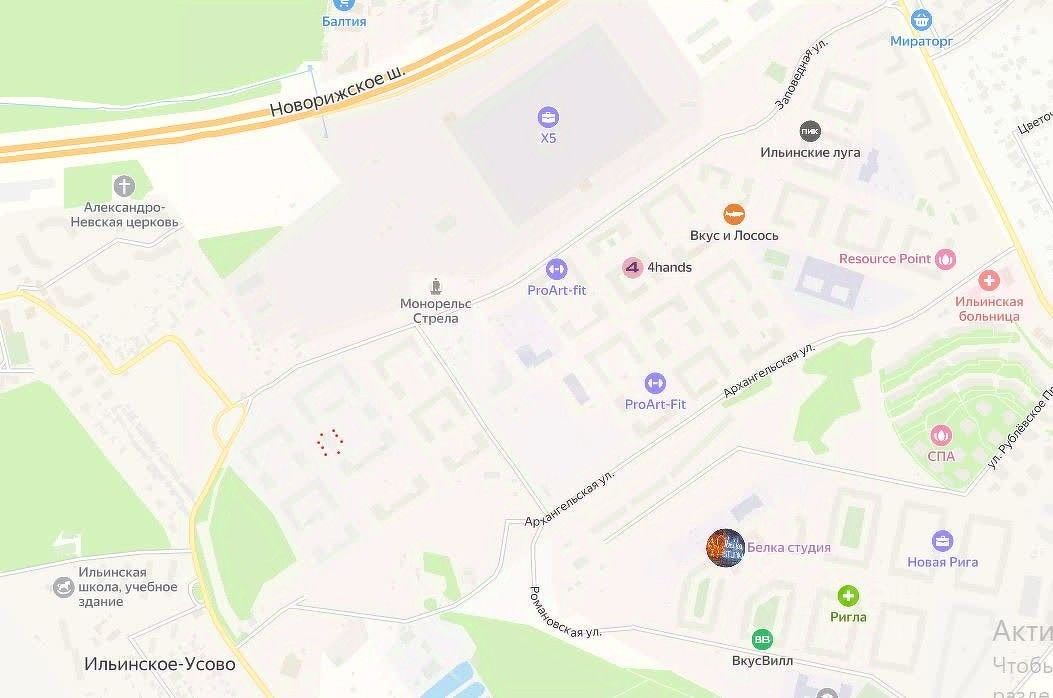Click the Ильинская больница medical cross icon
1053x698 pixels.
pyautogui.click(x=989, y=280)
